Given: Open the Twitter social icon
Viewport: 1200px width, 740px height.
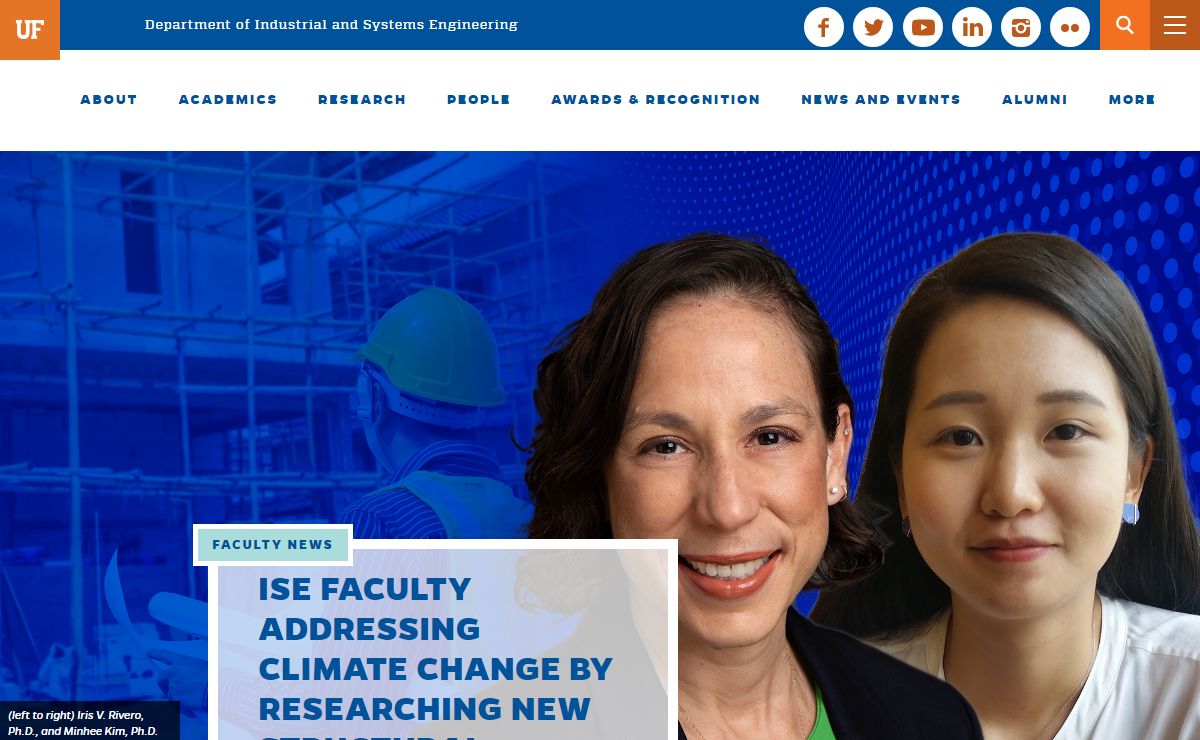Looking at the screenshot, I should (873, 27).
